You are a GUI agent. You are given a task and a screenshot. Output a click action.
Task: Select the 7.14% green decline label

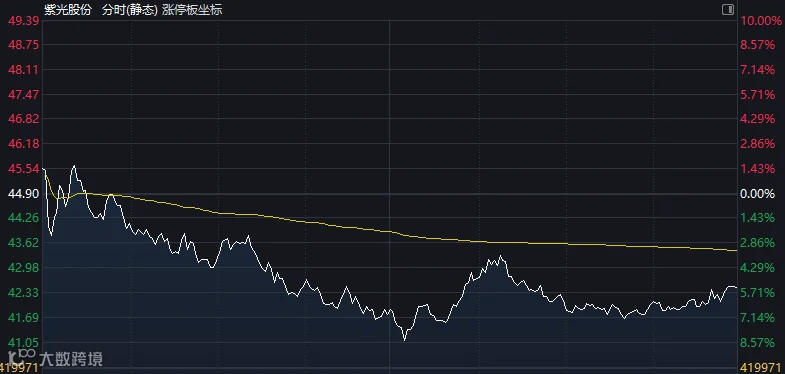coord(757,317)
